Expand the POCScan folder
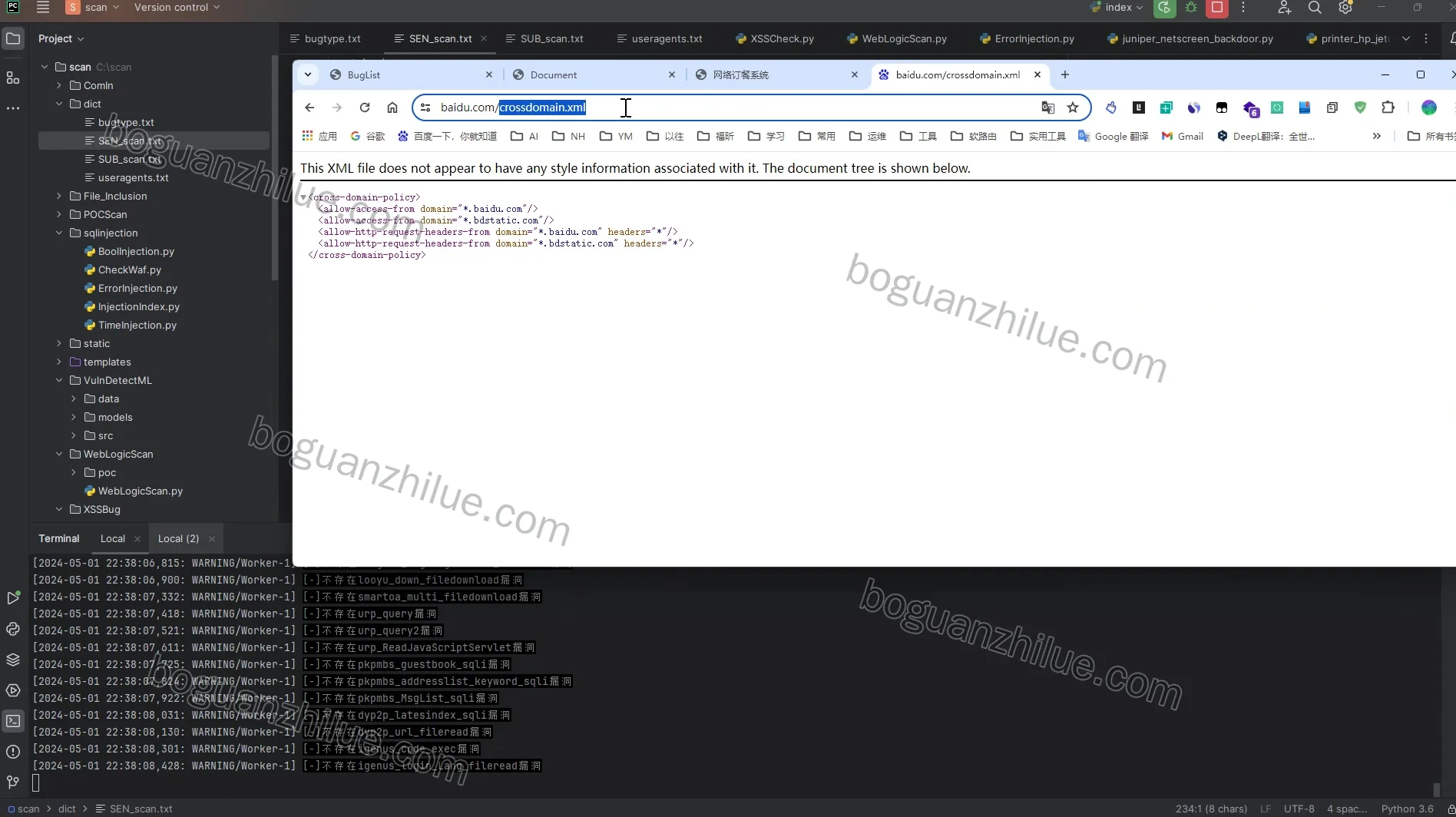 (59, 214)
